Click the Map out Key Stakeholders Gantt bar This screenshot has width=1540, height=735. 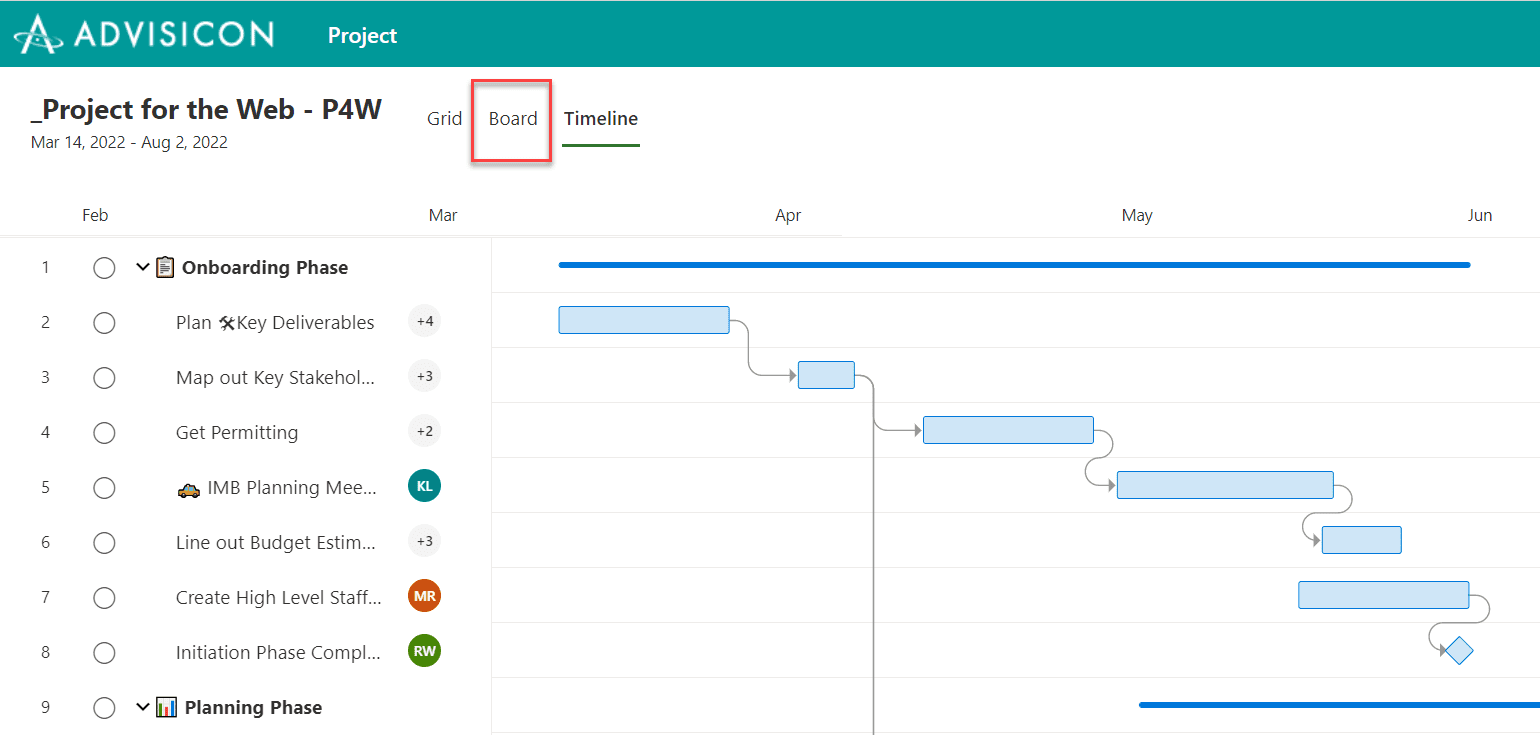826,375
